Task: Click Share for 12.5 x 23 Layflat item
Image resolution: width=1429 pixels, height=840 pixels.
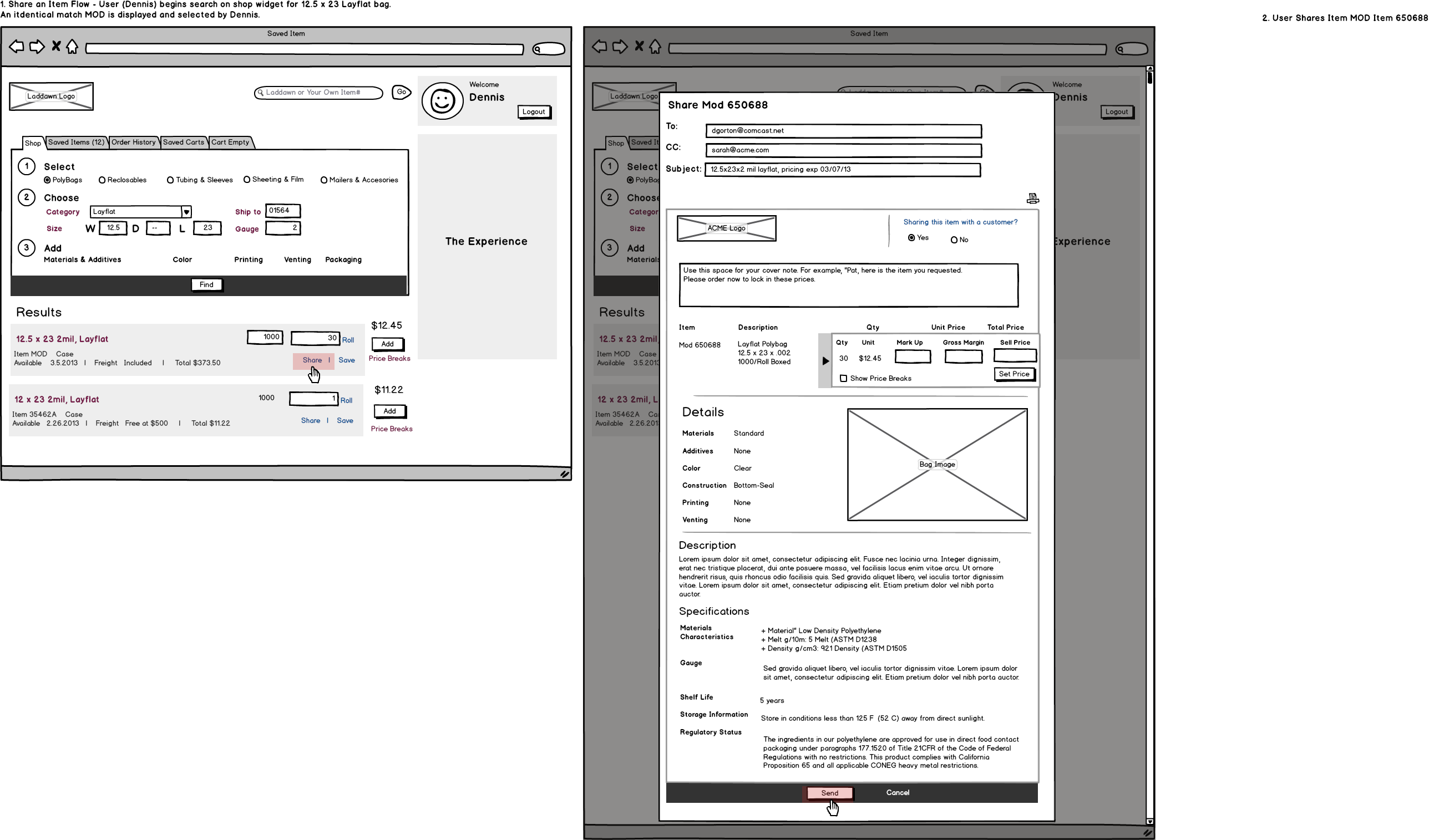Action: [312, 360]
